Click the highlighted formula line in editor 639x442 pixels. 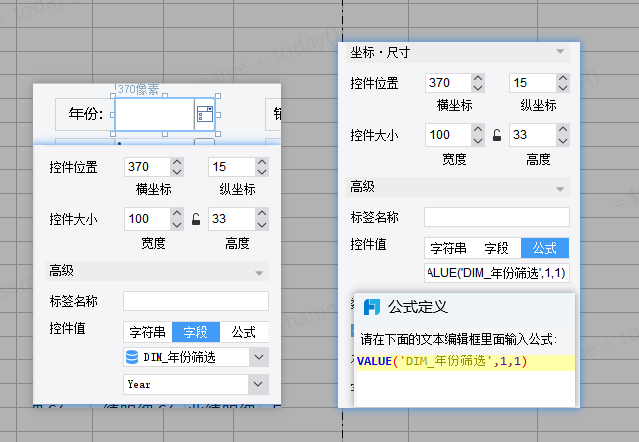pyautogui.click(x=466, y=362)
